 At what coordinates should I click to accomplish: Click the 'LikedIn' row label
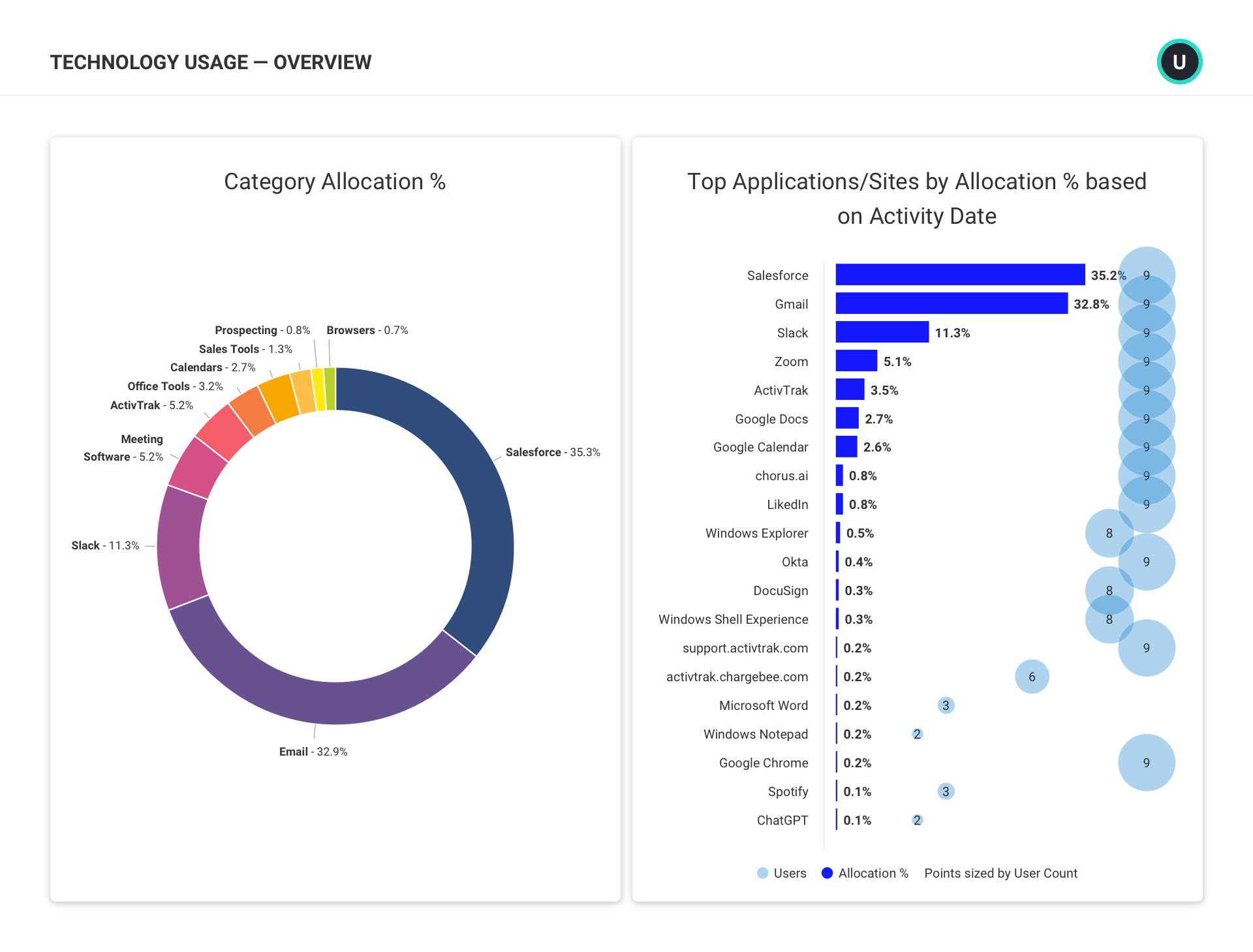[x=787, y=504]
